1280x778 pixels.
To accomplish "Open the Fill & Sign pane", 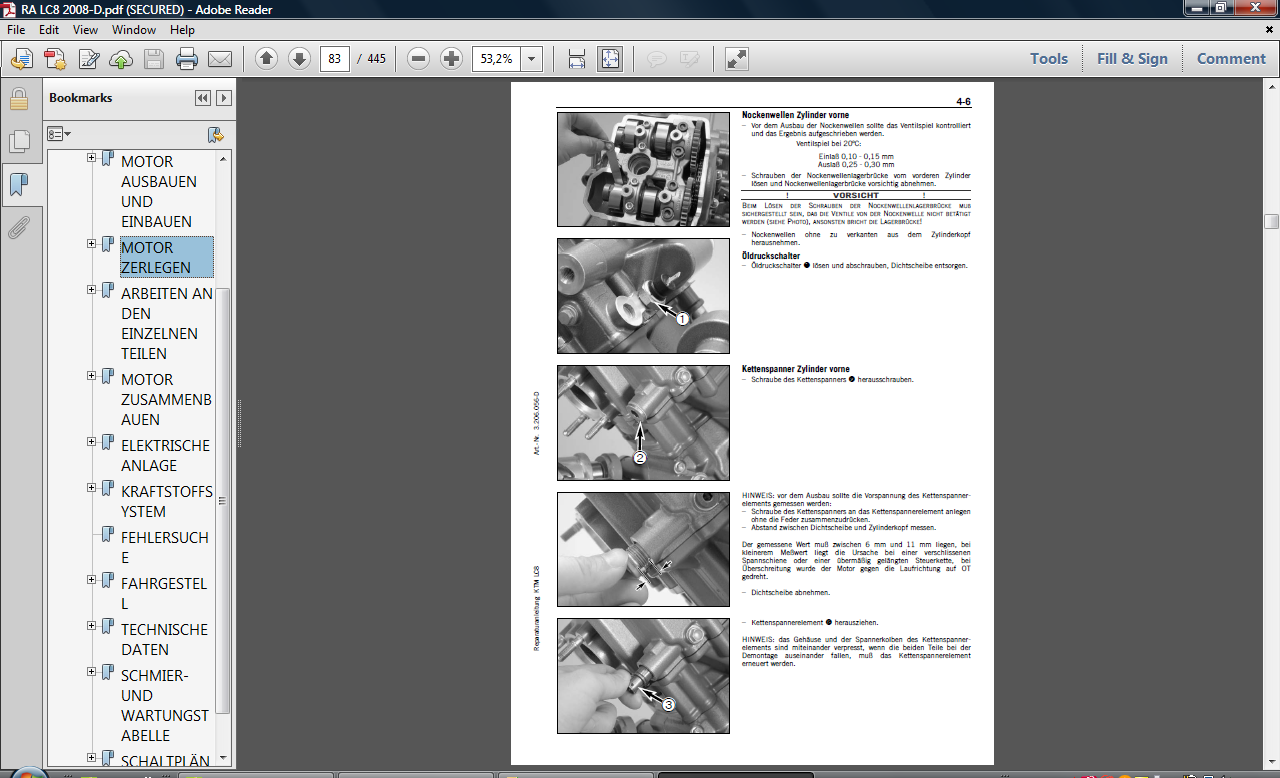I will pyautogui.click(x=1132, y=59).
